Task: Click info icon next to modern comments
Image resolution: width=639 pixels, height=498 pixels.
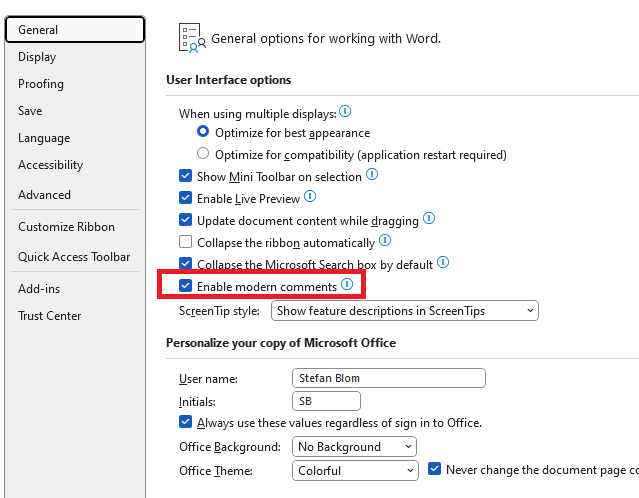Action: [347, 285]
